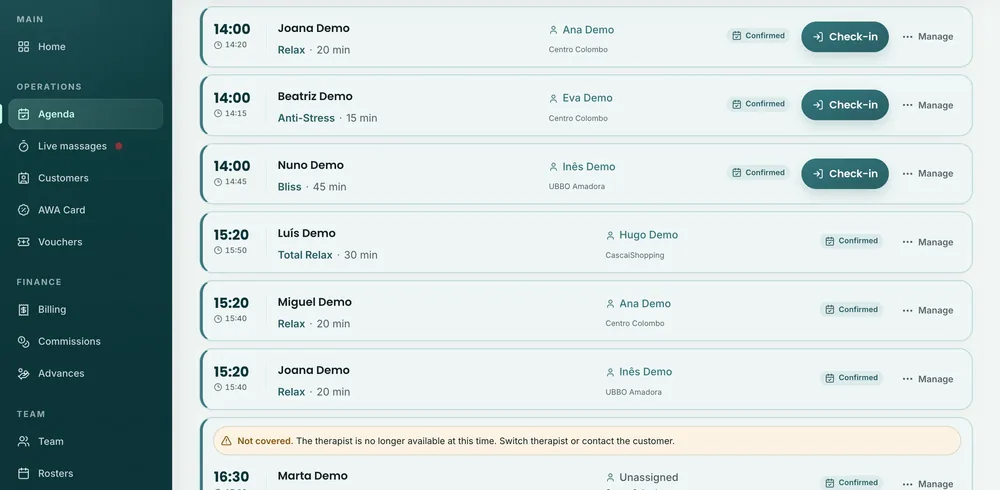1000x490 pixels.
Task: Click therapist name Hugo Demo
Action: click(649, 235)
